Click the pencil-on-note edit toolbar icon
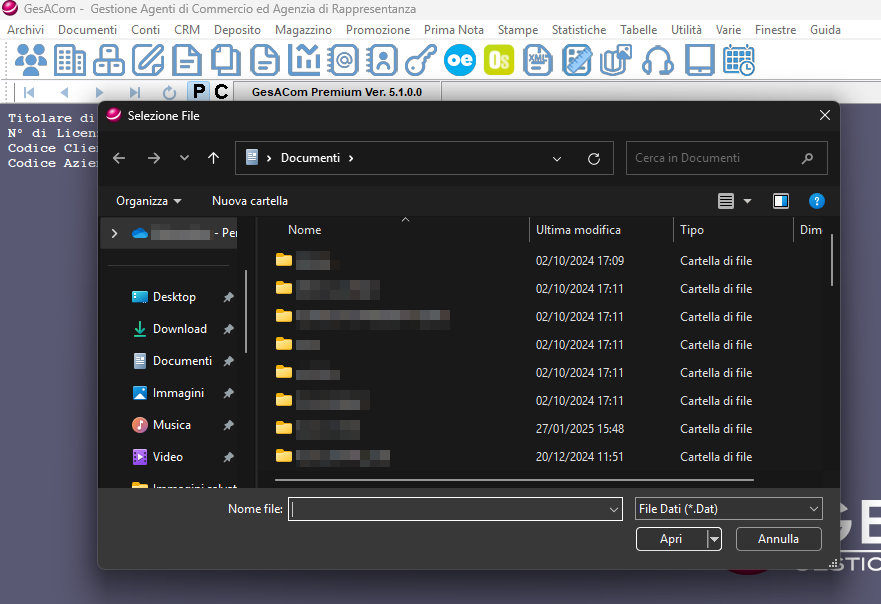Viewport: 881px width, 604px height. (148, 60)
